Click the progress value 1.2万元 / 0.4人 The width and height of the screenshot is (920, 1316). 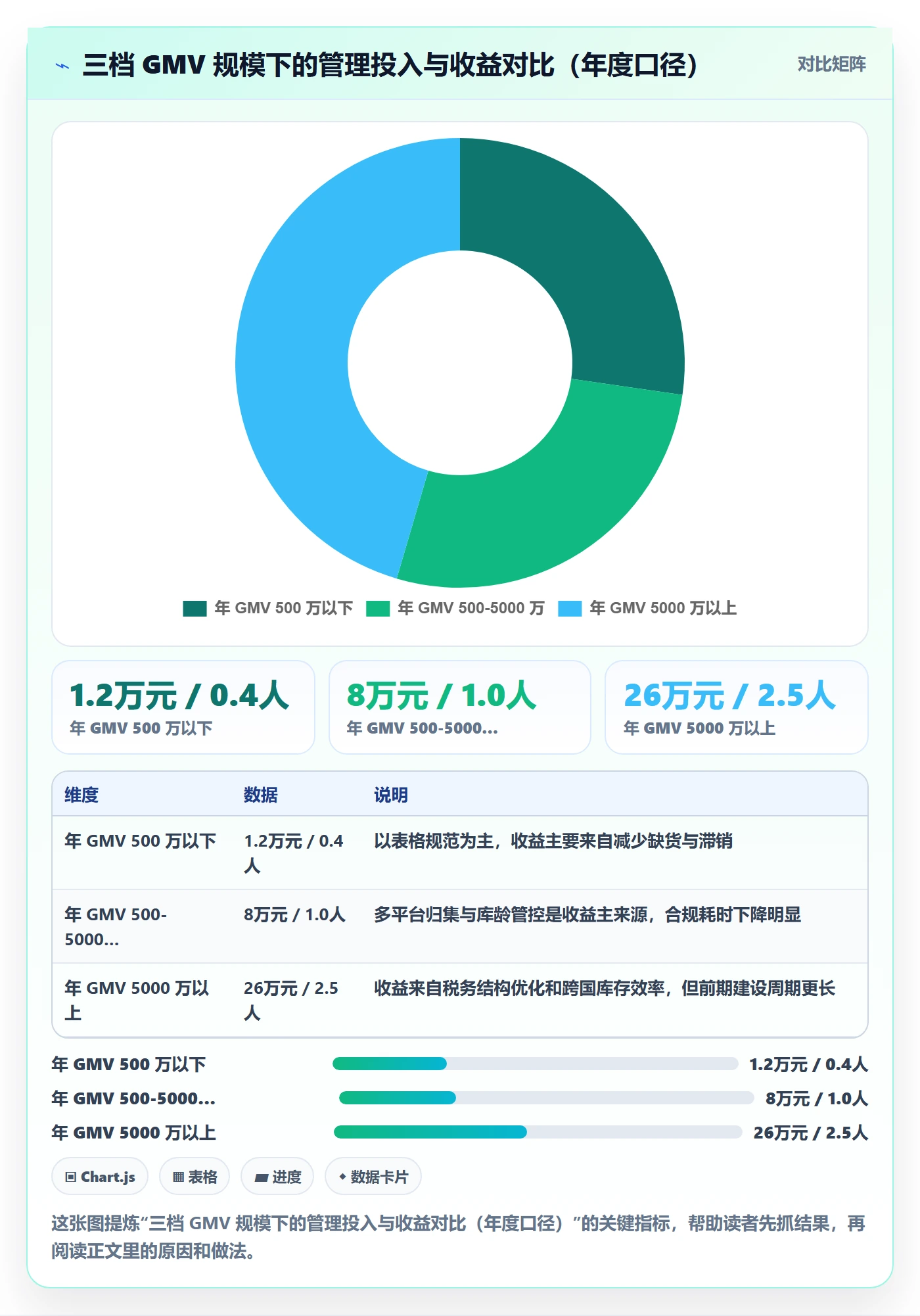(809, 1064)
